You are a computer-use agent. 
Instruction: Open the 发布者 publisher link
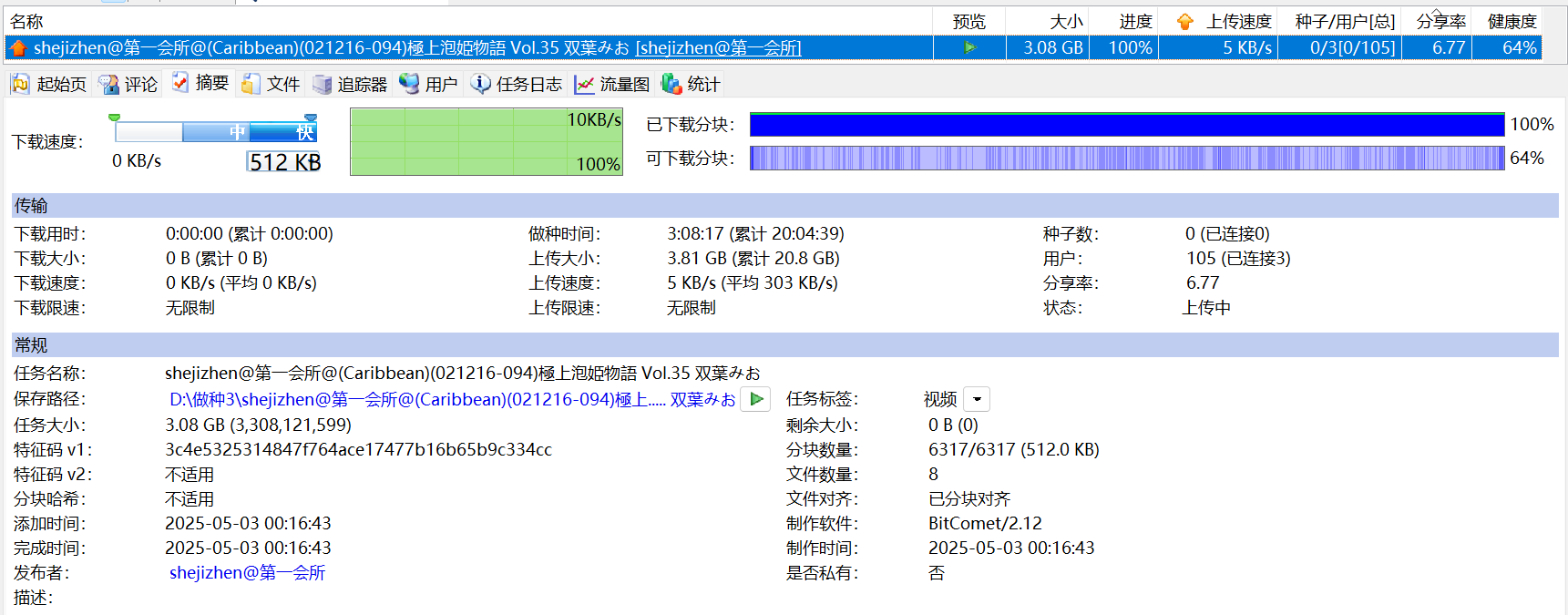[x=247, y=573]
